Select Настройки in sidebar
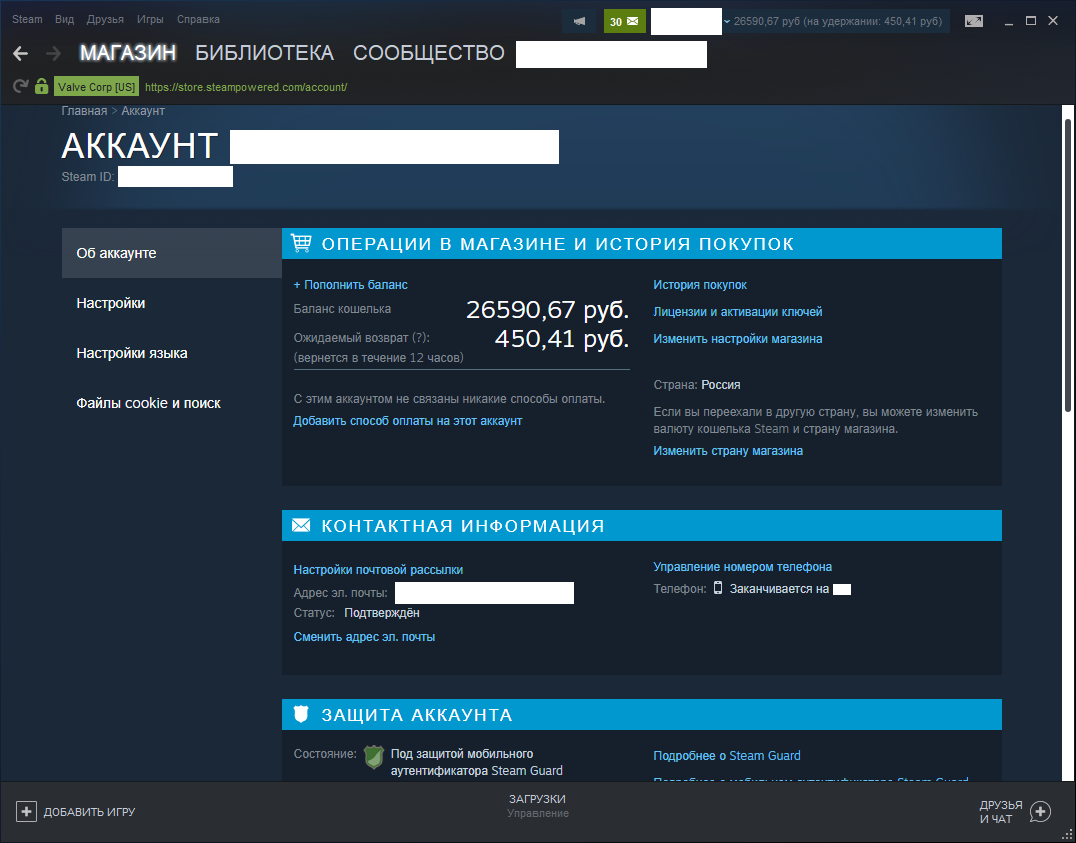Screen dimensions: 1076x843 click(x=172, y=303)
